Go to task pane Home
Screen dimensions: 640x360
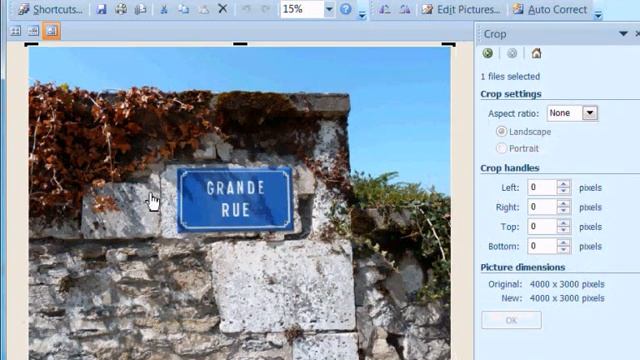pos(536,53)
